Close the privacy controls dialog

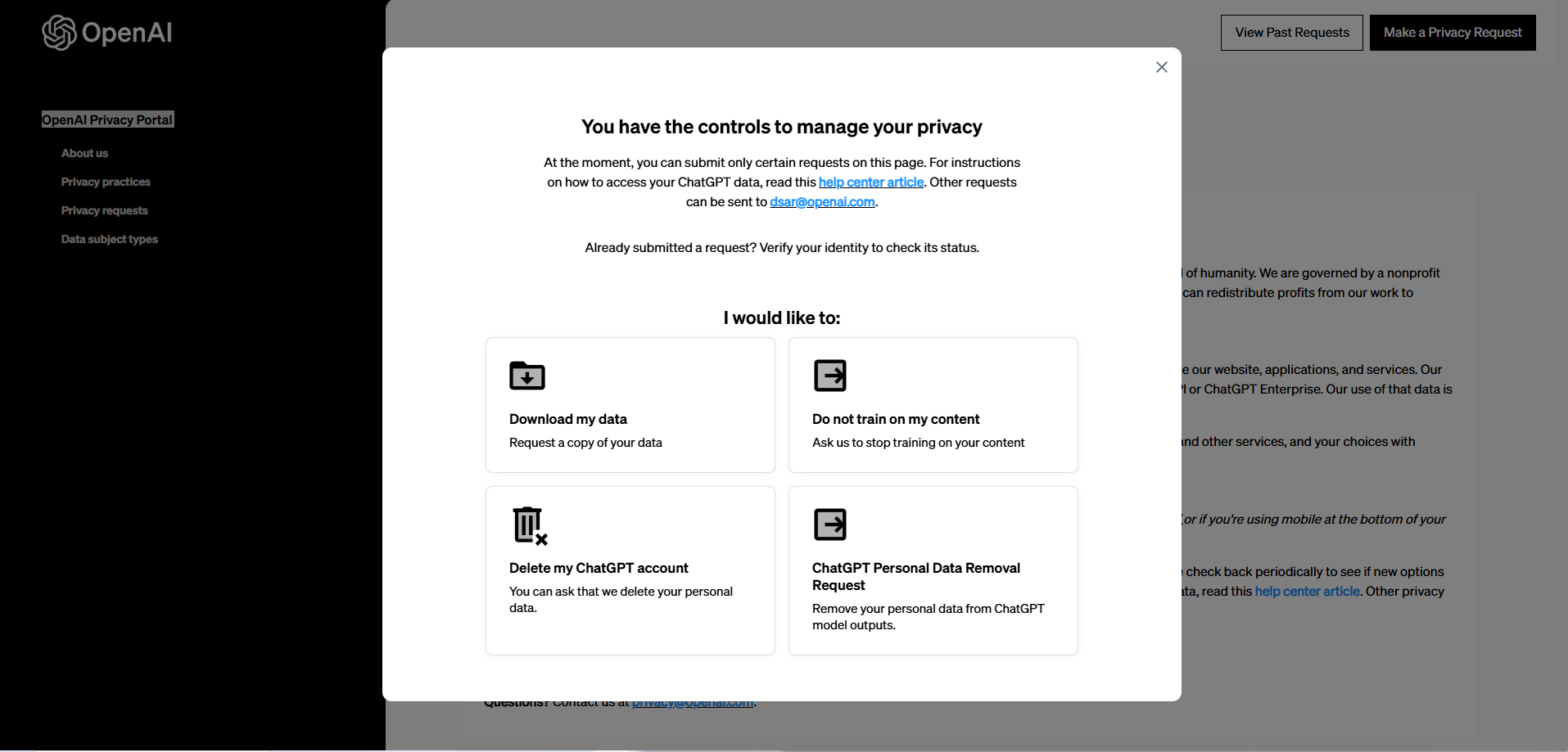point(1161,67)
